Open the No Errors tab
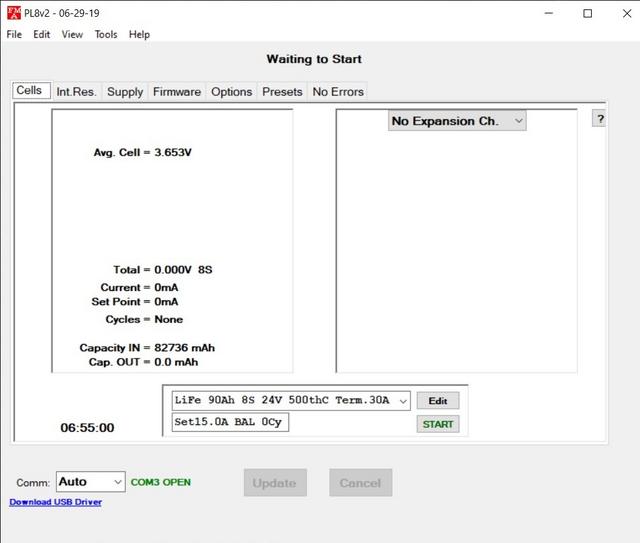Image resolution: width=640 pixels, height=543 pixels. point(338,91)
